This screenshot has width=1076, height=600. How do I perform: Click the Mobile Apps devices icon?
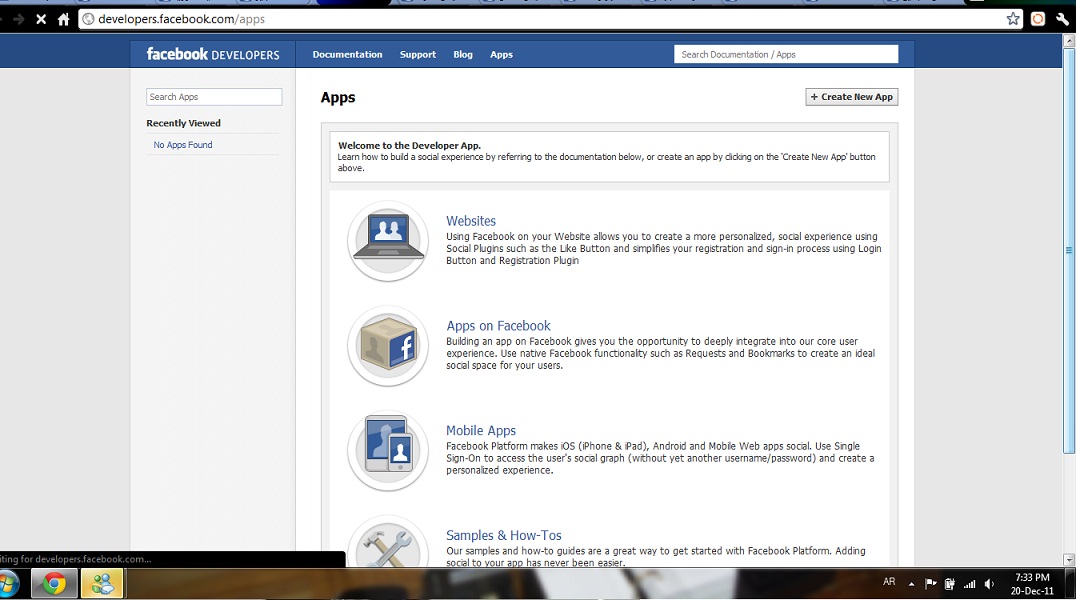388,451
